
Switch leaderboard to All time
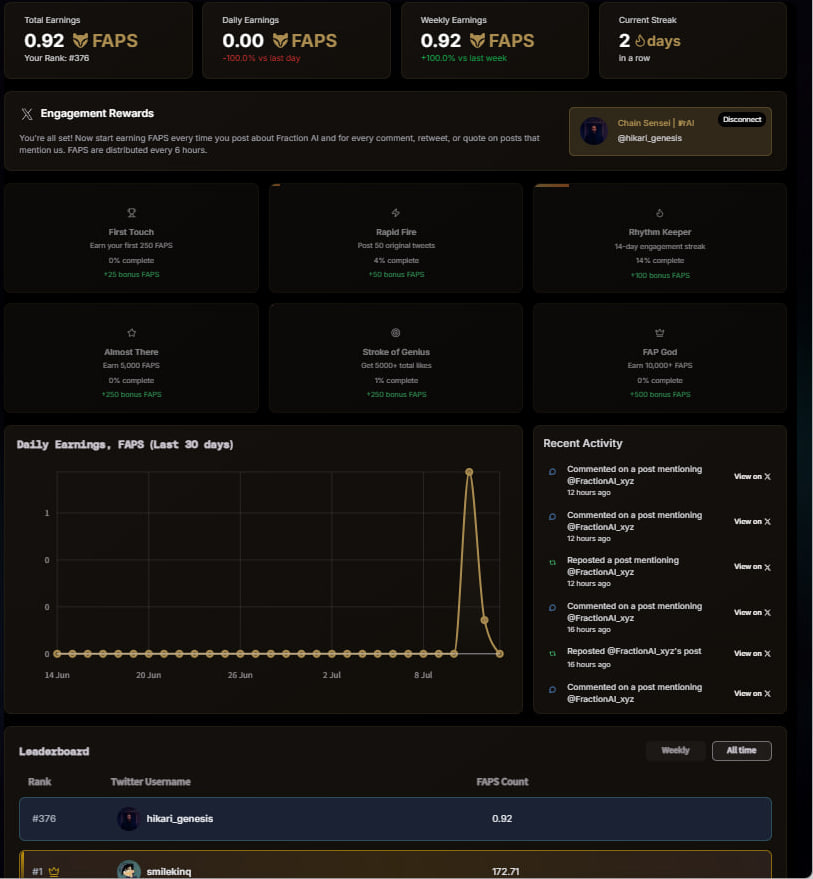[x=741, y=751]
